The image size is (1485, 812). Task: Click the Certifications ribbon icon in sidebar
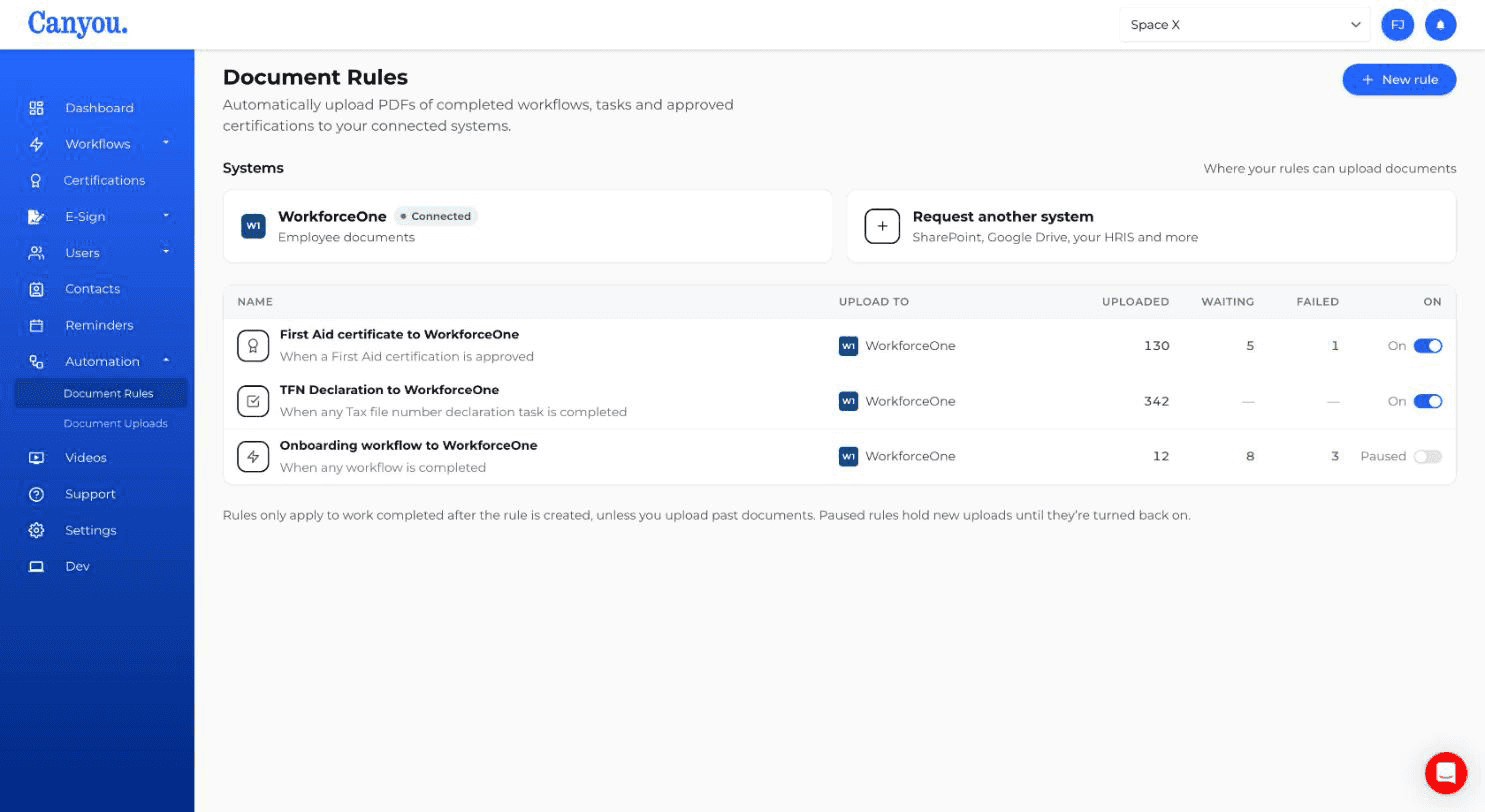point(36,180)
